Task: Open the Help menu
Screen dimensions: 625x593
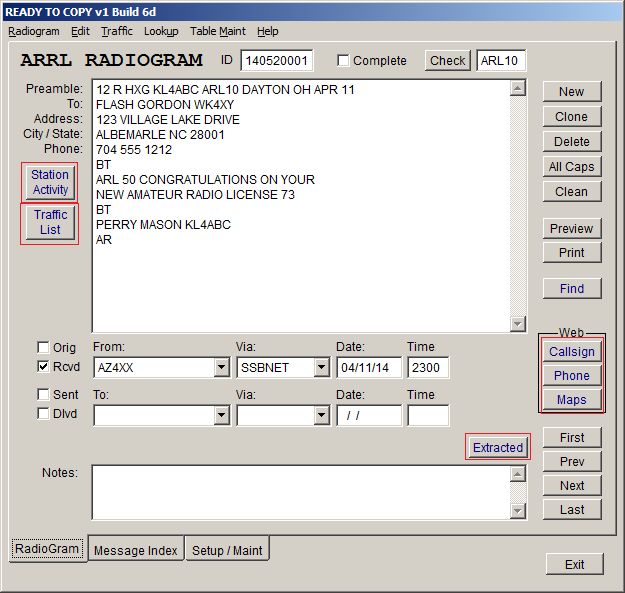Action: tap(267, 31)
